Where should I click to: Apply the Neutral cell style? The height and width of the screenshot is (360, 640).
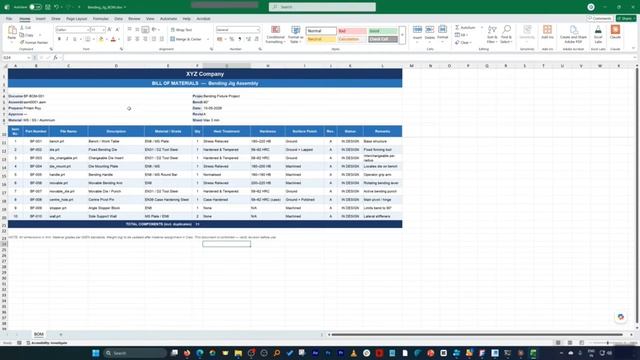(321, 39)
